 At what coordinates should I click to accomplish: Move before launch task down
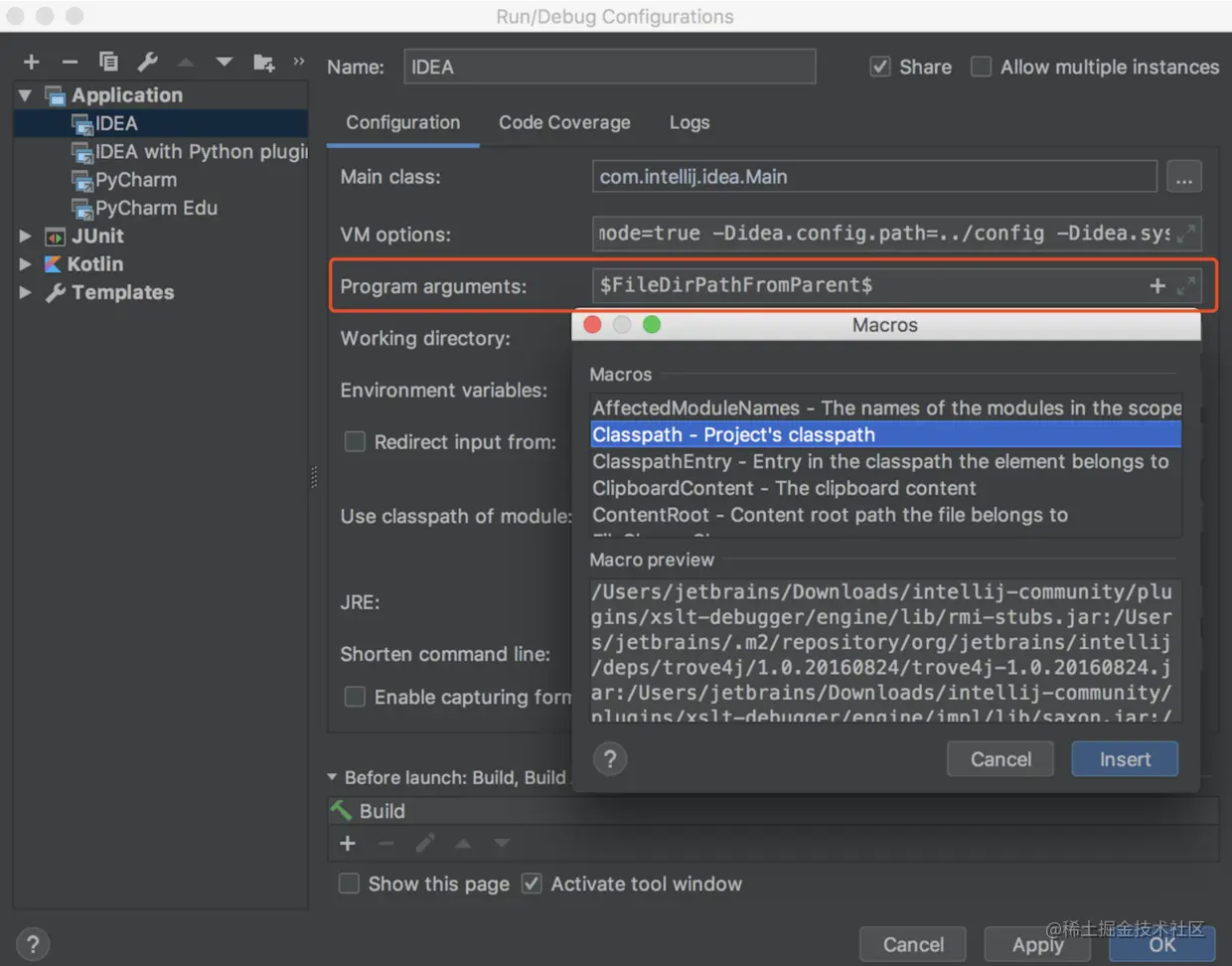(x=502, y=843)
